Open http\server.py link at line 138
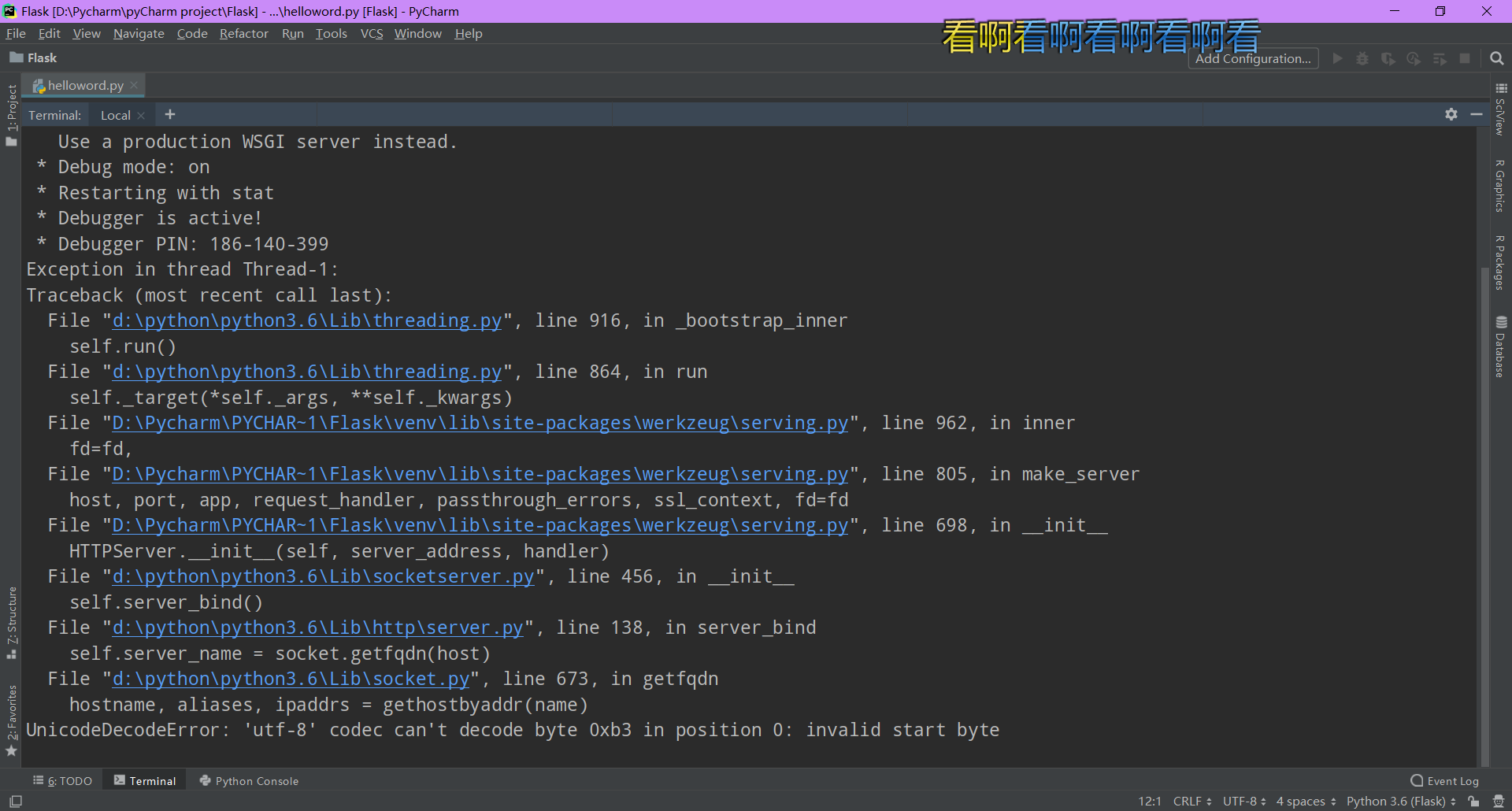 click(x=318, y=628)
